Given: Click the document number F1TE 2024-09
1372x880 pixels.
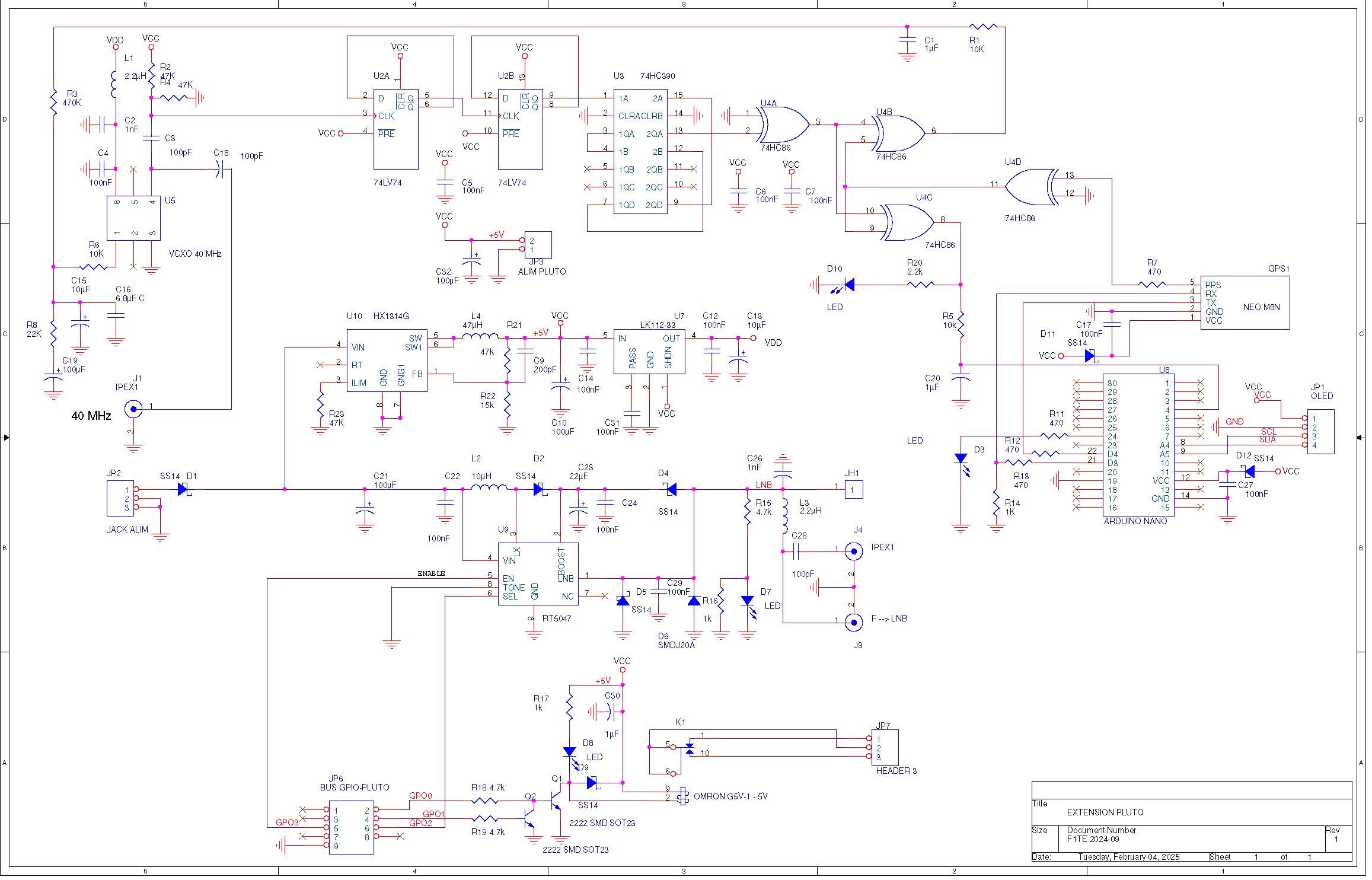Looking at the screenshot, I should 1094,839.
